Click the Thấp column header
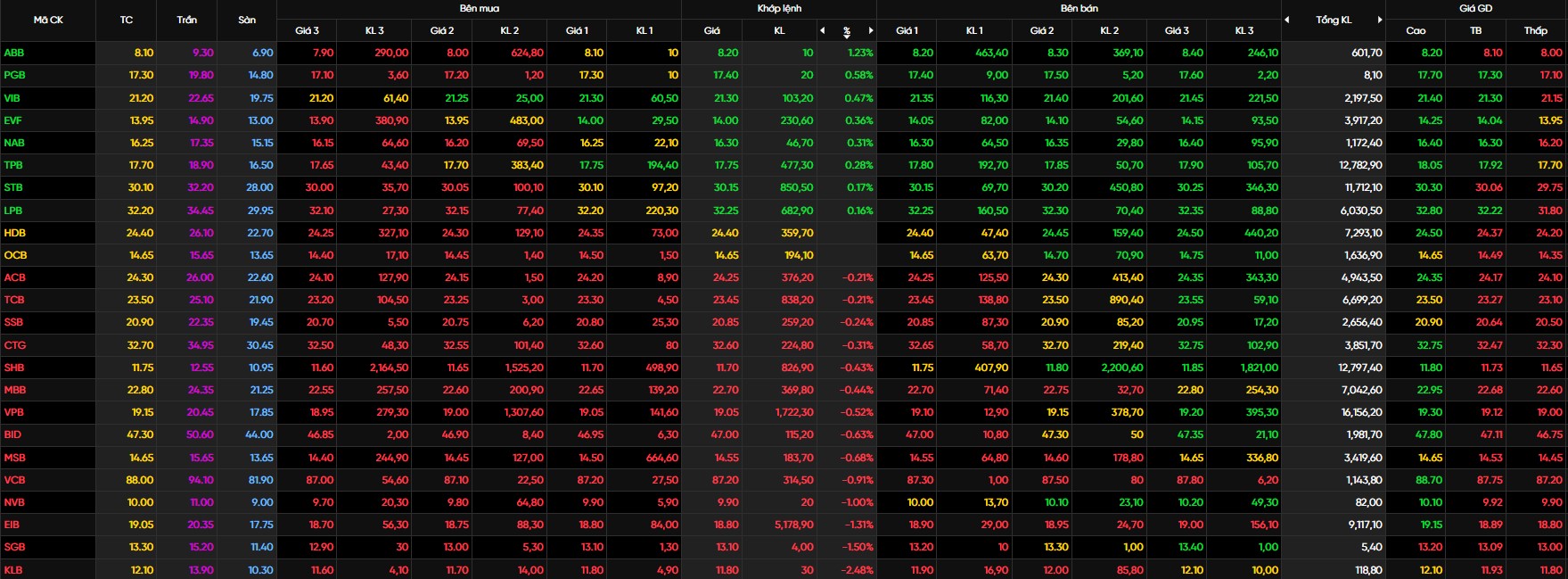 [x=1535, y=30]
